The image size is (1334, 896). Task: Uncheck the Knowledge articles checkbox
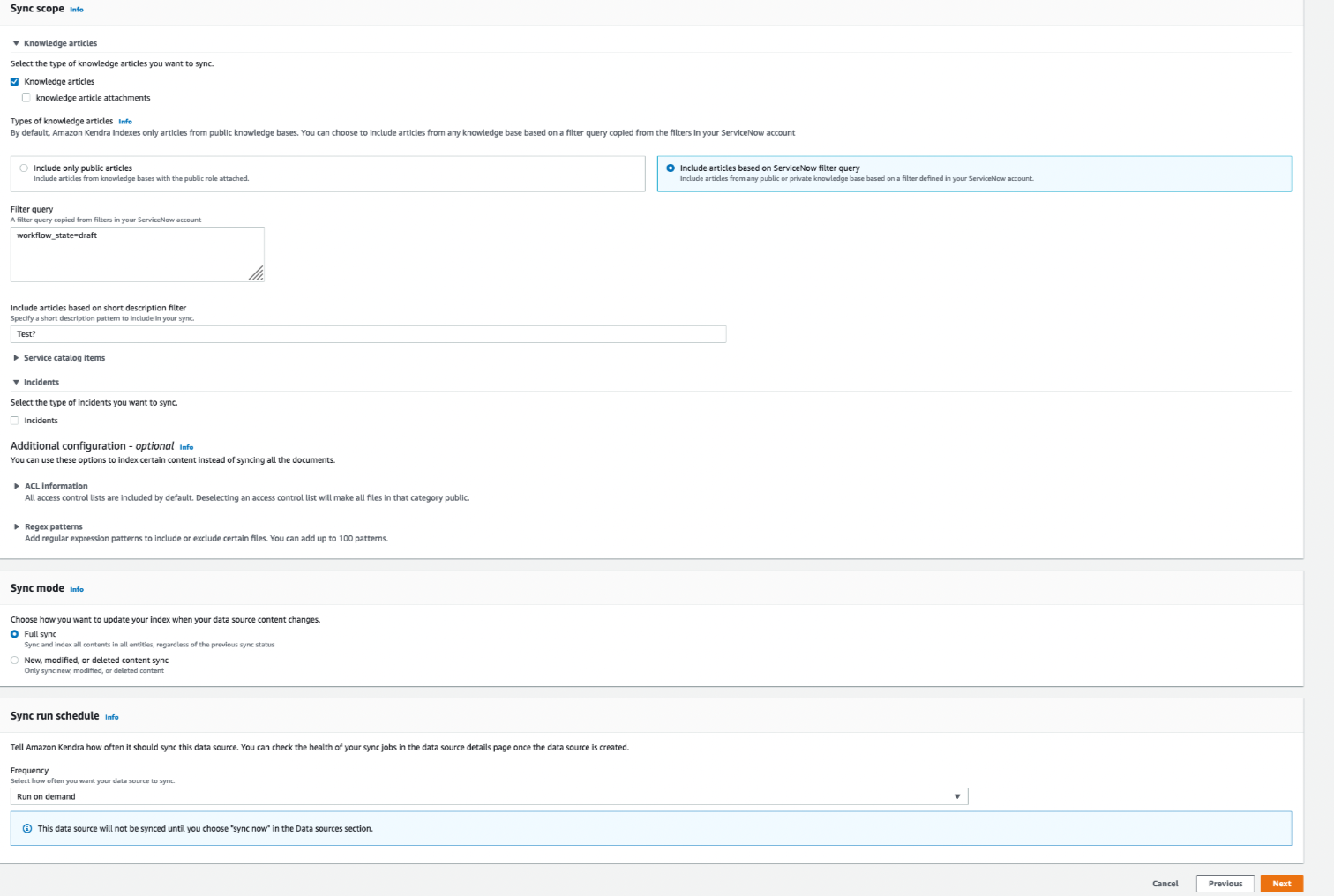pos(14,81)
